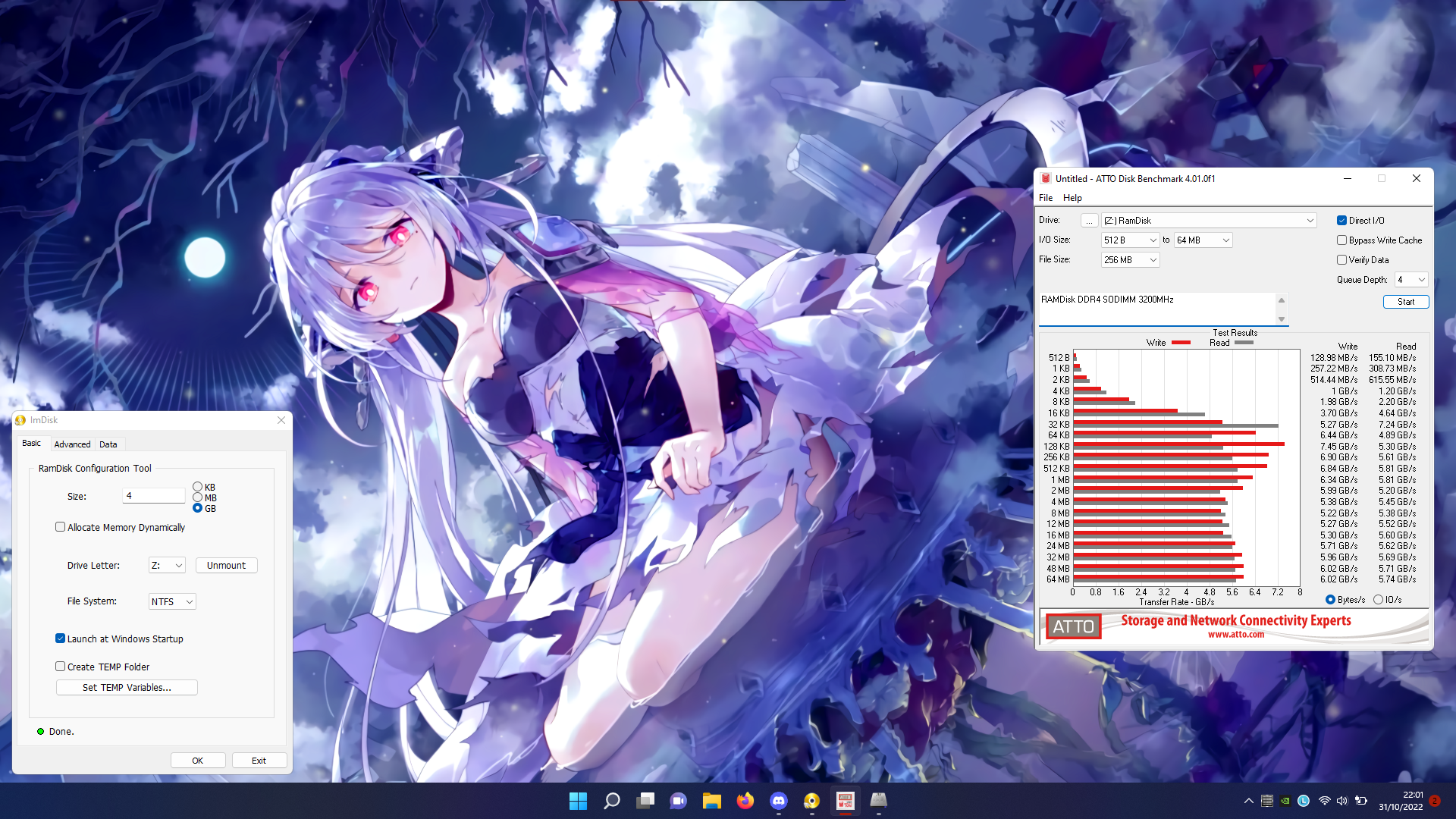Show hidden tray icons chevron

1248,801
